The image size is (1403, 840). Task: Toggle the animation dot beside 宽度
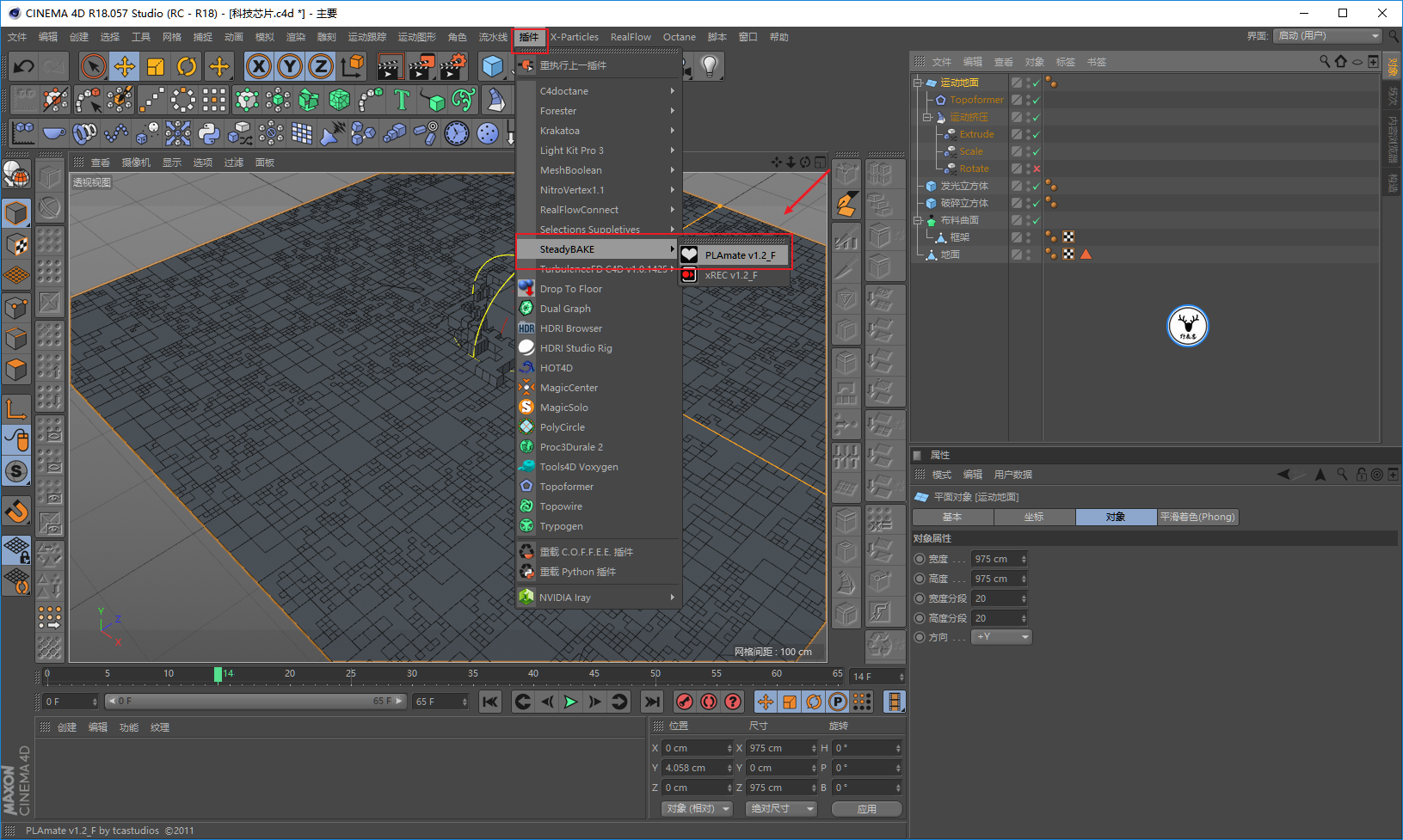[x=920, y=559]
